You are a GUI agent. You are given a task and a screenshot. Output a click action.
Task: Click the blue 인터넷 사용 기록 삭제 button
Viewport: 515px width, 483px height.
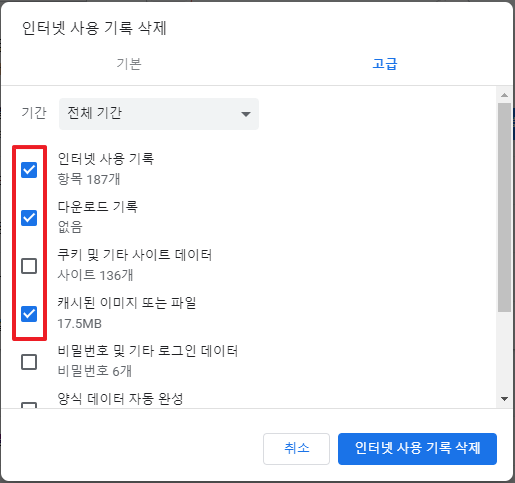tap(417, 449)
